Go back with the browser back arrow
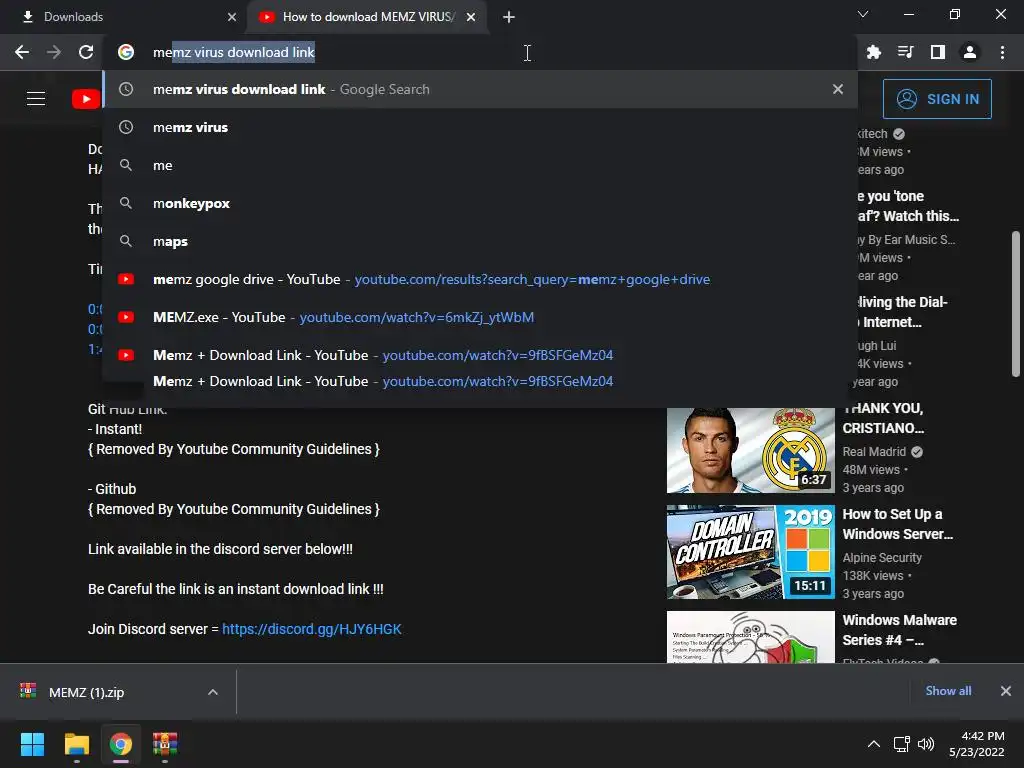This screenshot has height=768, width=1024. point(22,52)
